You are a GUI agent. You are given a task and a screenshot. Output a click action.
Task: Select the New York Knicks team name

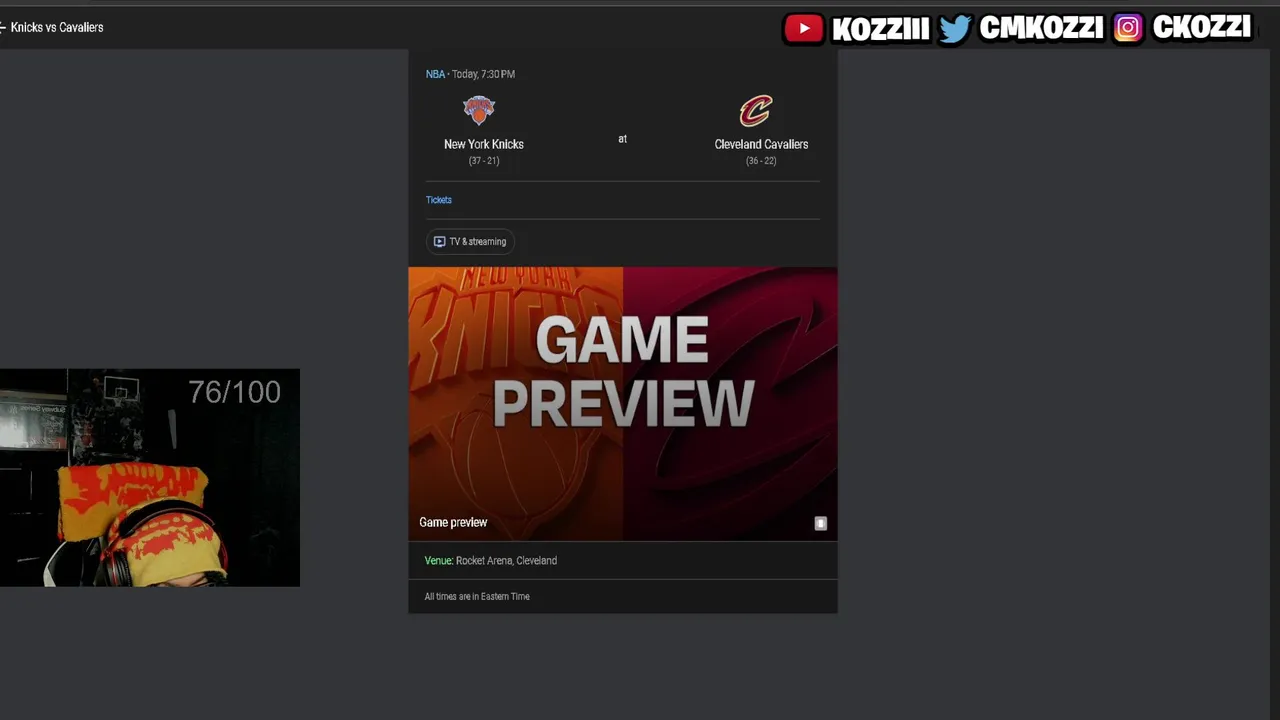(484, 144)
